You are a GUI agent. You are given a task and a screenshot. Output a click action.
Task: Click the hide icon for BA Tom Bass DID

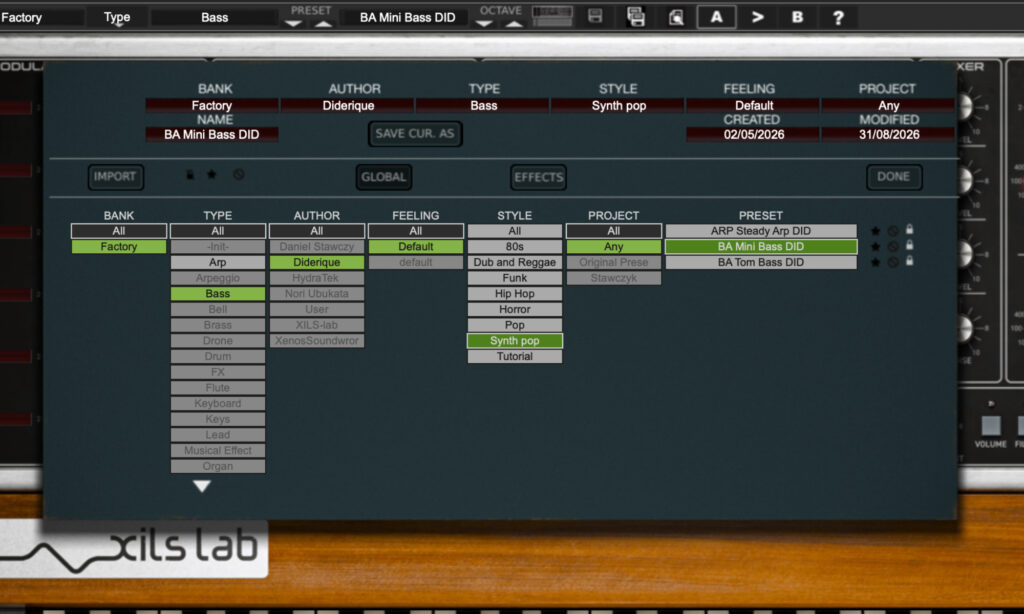click(x=893, y=262)
